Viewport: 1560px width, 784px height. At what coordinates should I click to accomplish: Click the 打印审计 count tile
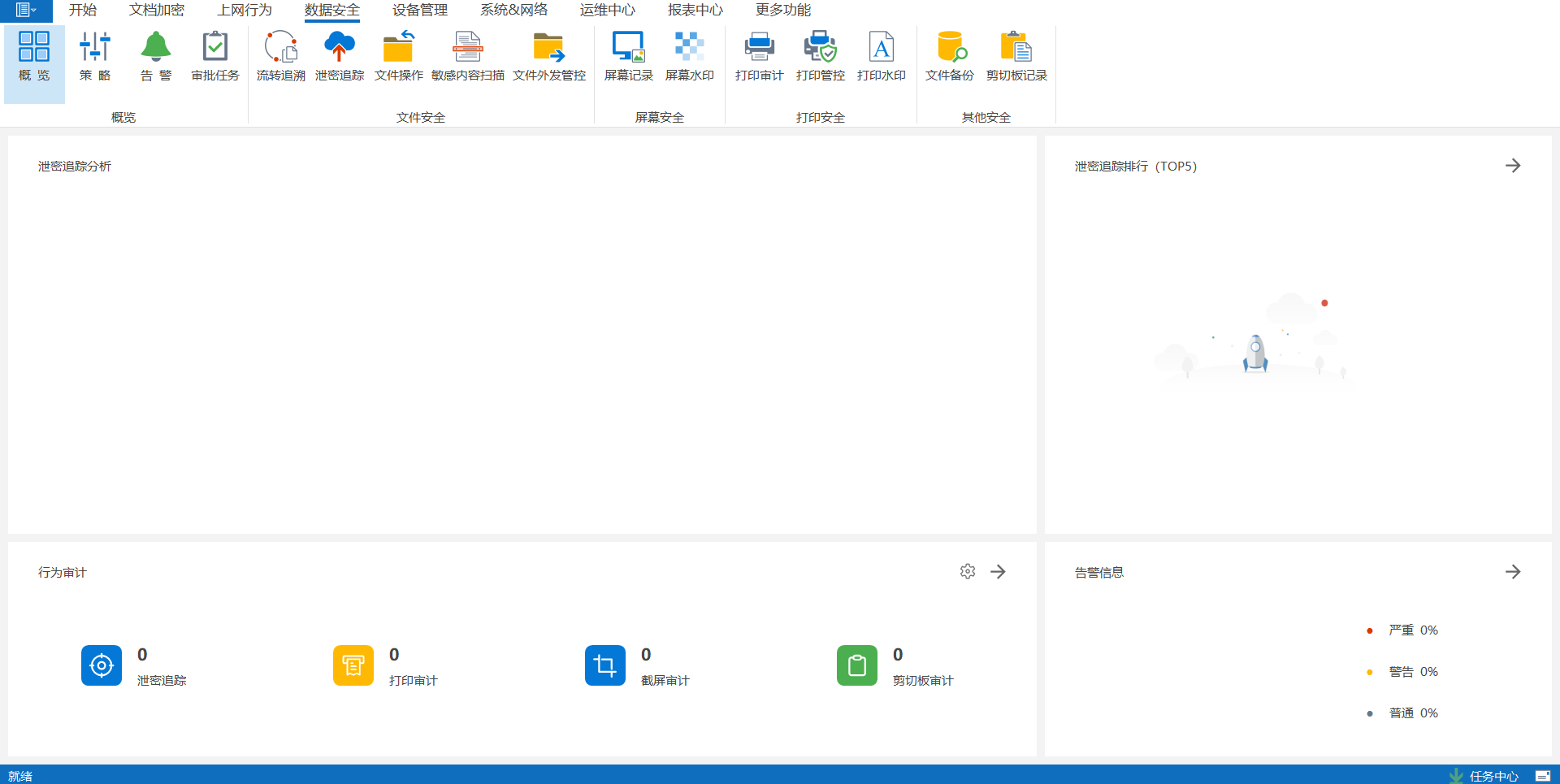353,665
